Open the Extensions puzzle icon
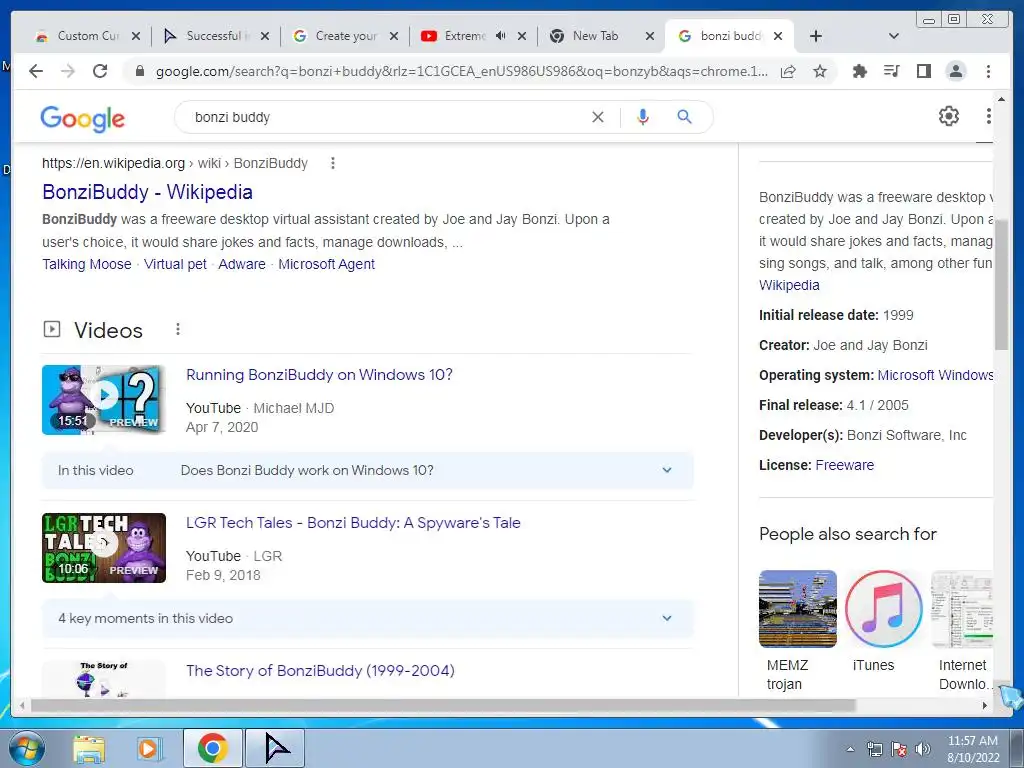Screen dimensions: 1024x768 click(x=860, y=71)
